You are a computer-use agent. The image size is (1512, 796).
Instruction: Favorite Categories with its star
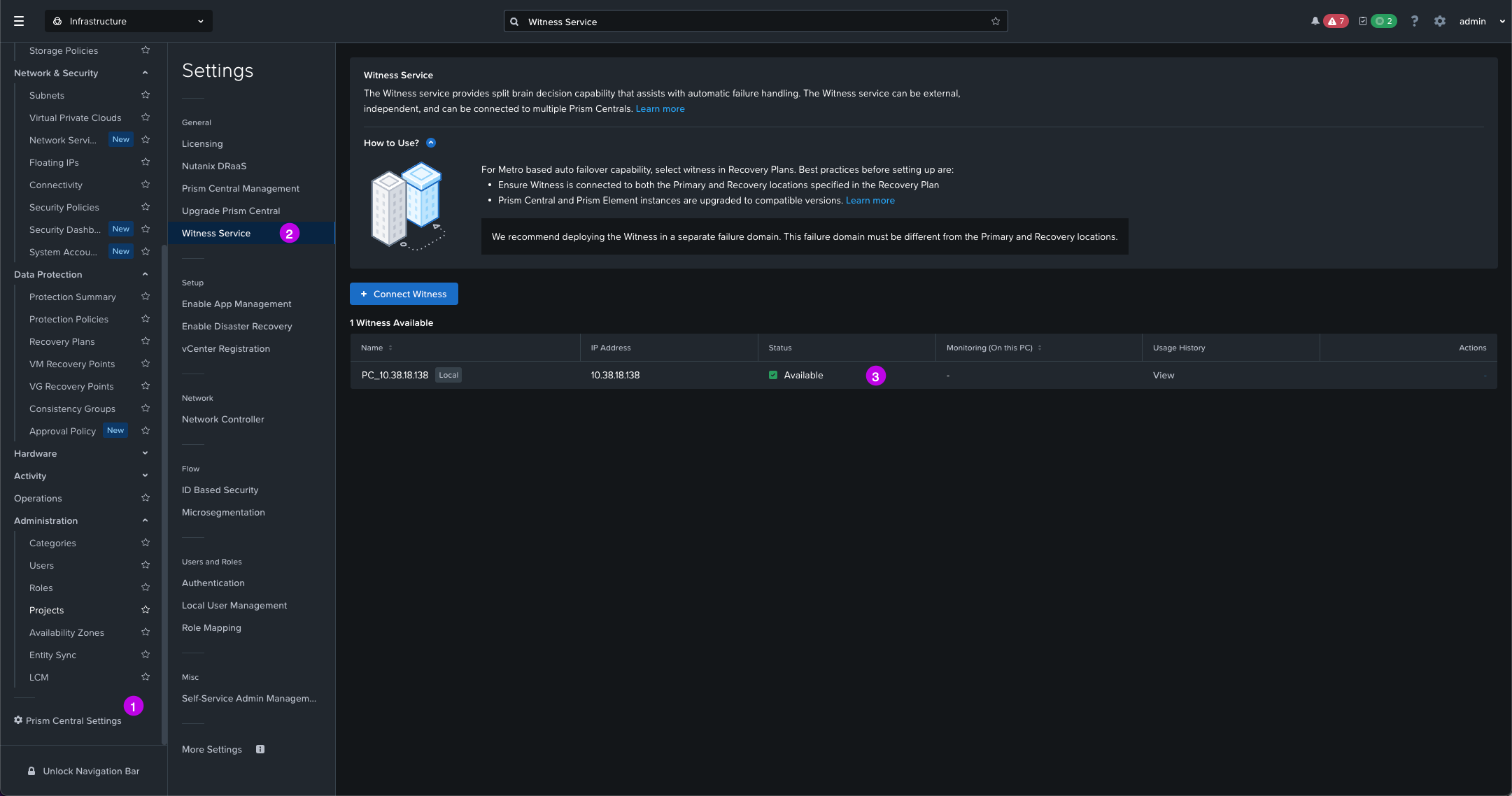tap(146, 543)
